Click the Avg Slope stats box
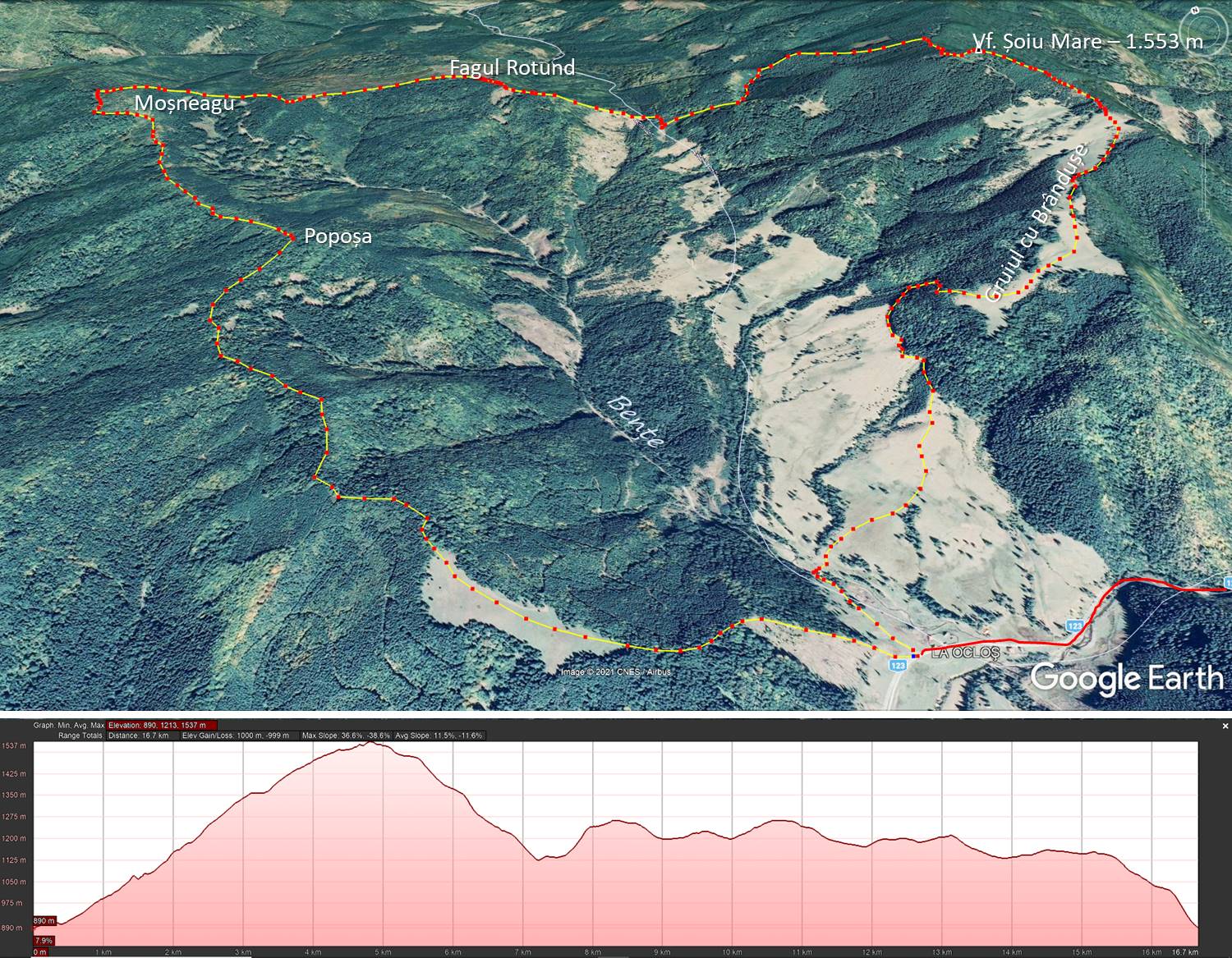Image resolution: width=1232 pixels, height=958 pixels. 439,736
